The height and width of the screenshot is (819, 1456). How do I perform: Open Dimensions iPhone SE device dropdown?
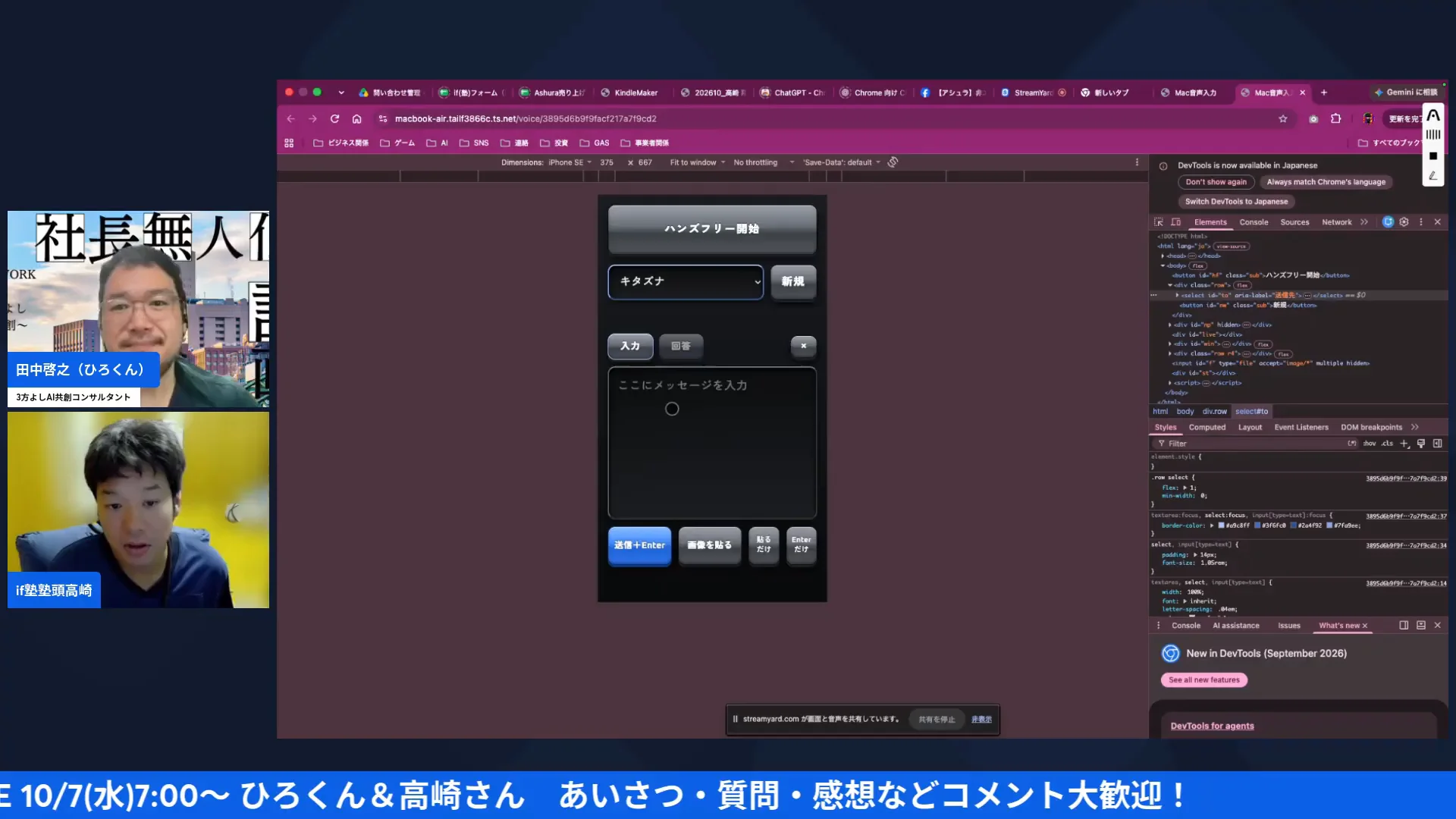(x=569, y=162)
